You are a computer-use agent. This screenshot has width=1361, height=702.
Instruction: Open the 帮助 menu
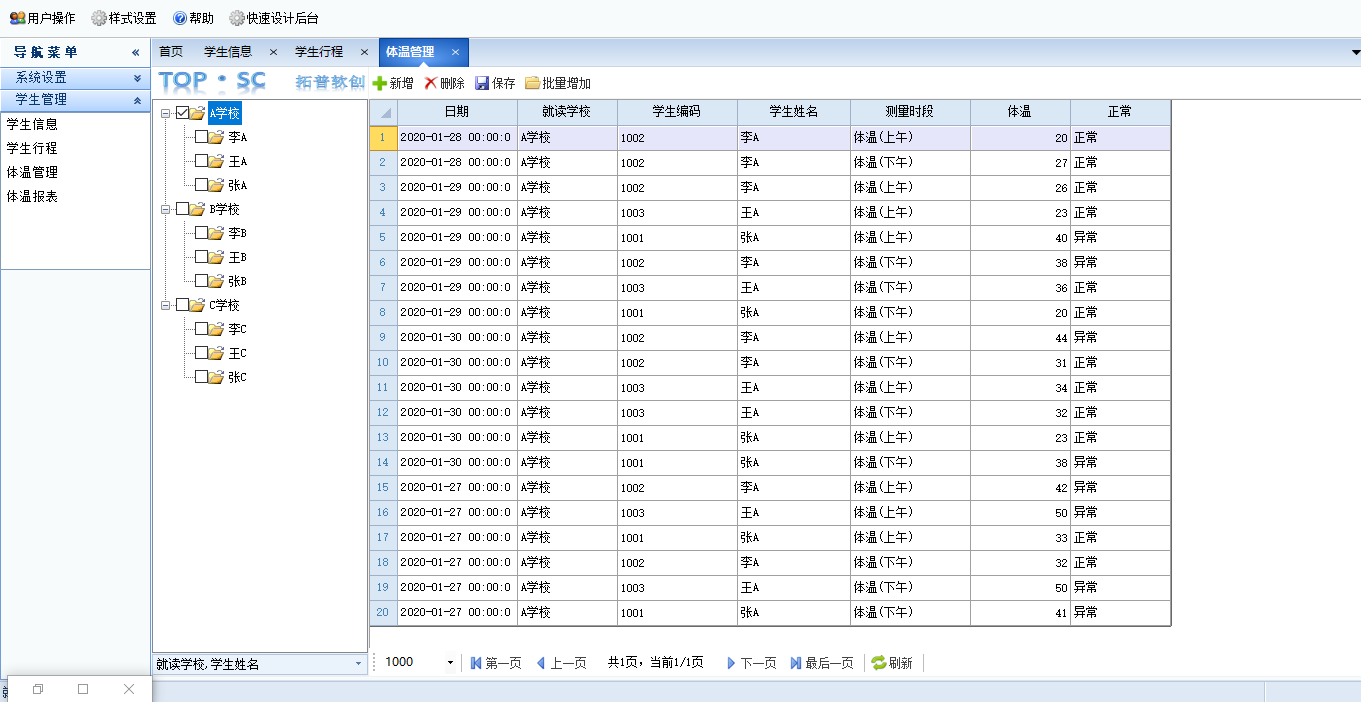[193, 18]
